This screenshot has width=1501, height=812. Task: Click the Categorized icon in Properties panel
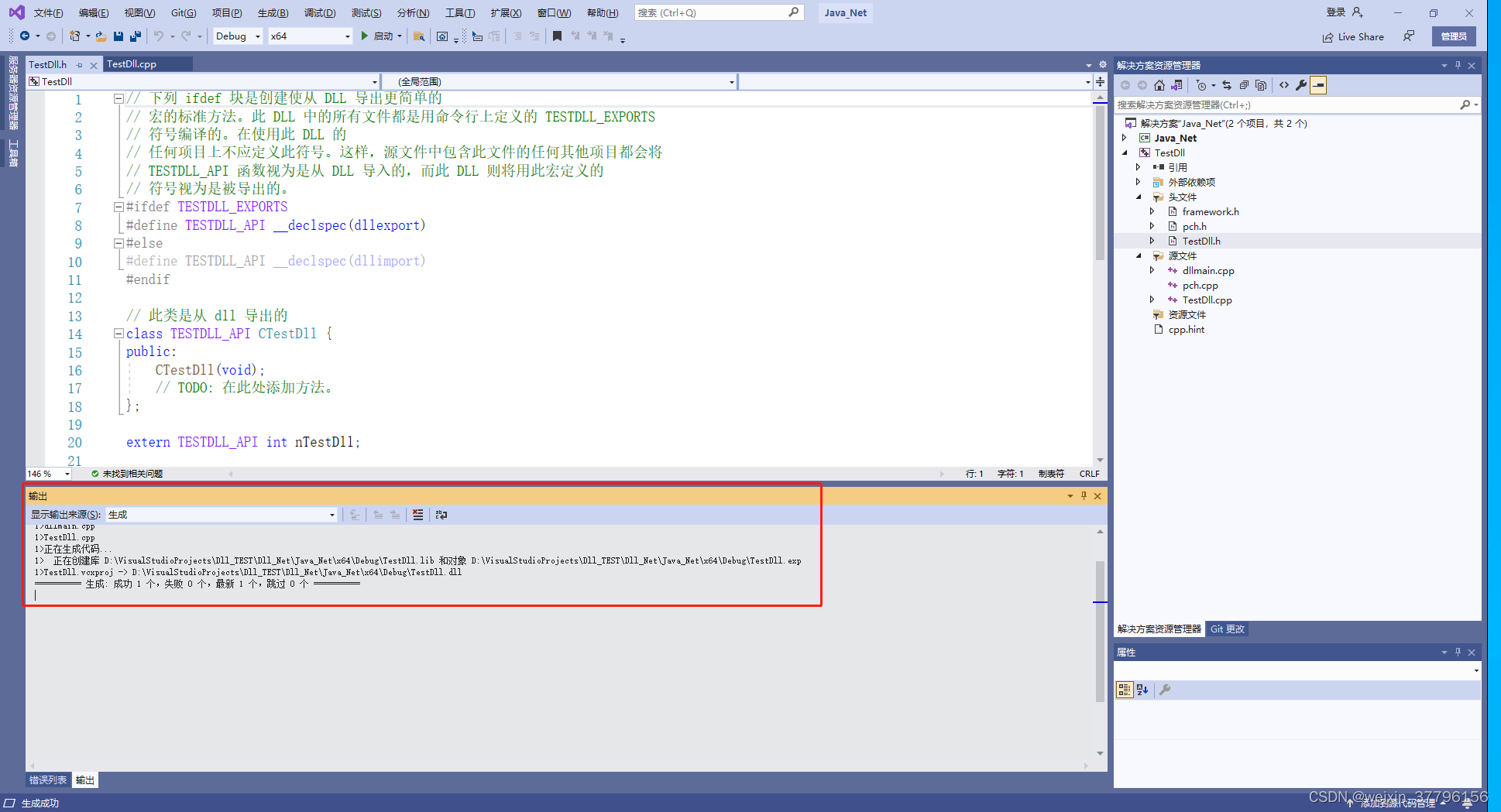(1125, 690)
